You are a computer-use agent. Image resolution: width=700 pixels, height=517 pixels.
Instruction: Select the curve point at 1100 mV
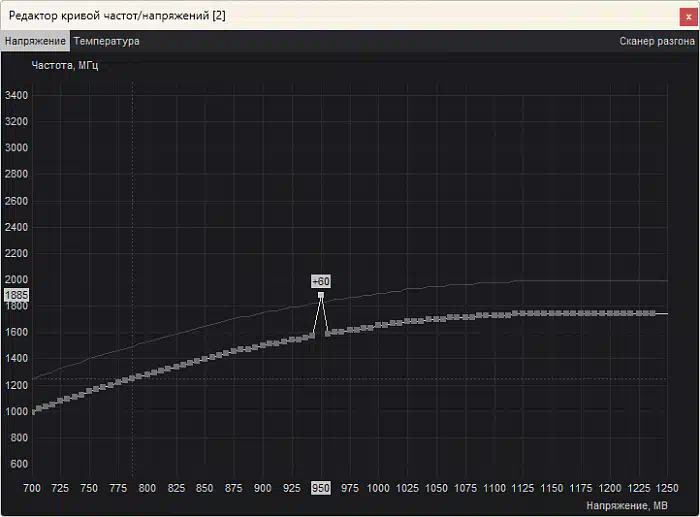coord(493,315)
